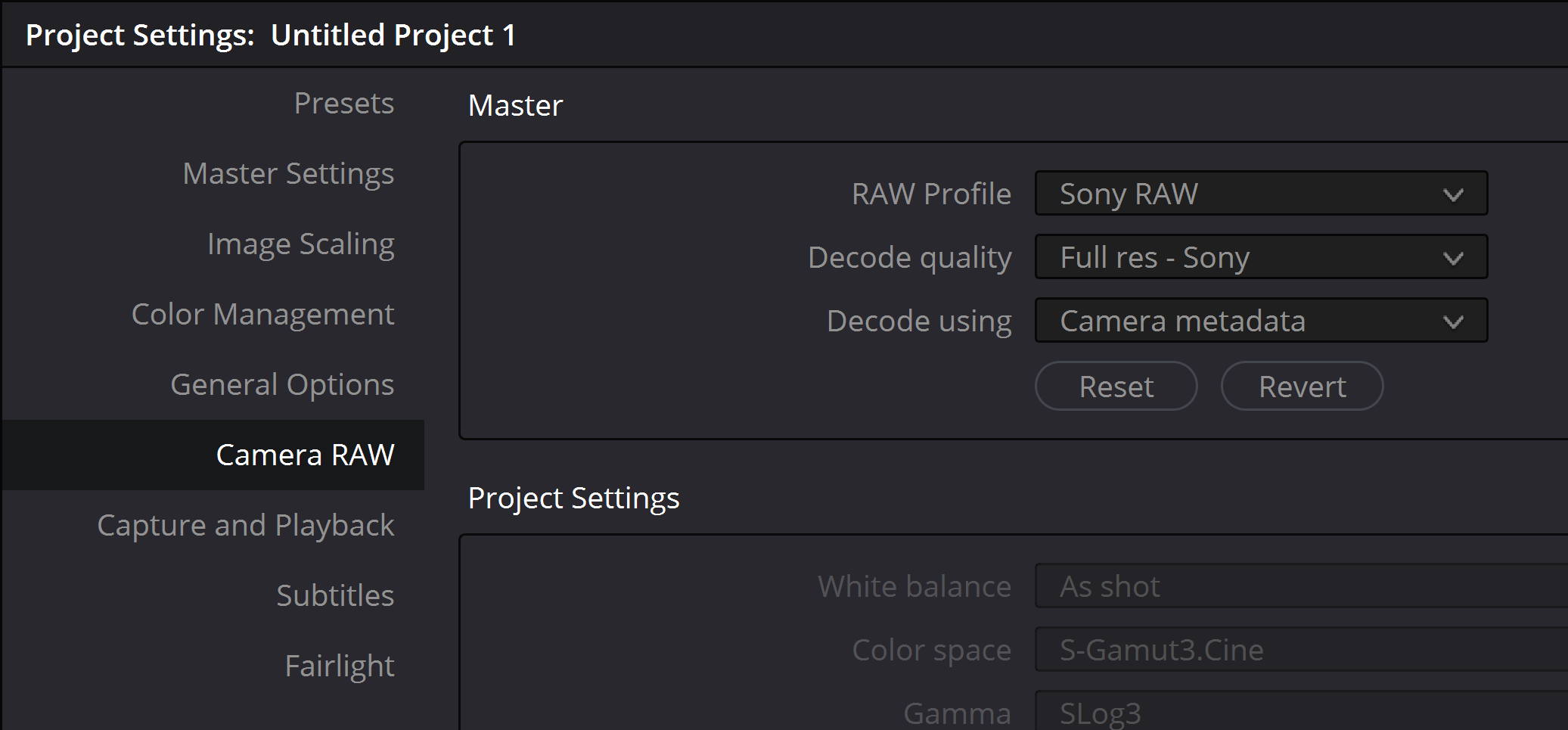Viewport: 1568px width, 730px height.
Task: Click the White balance As shot field
Action: point(1299,586)
